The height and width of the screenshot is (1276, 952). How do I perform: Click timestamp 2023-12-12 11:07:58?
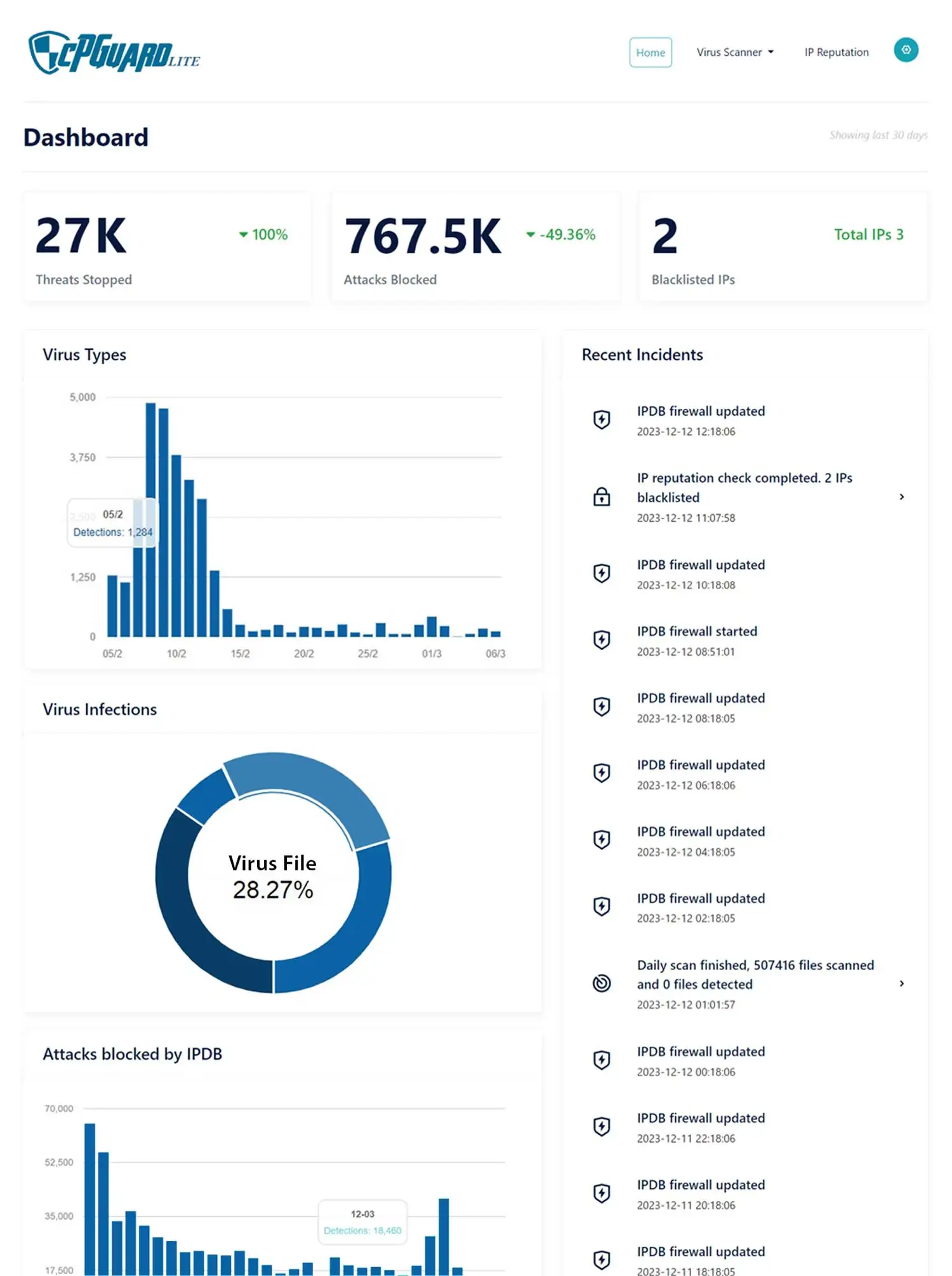pyautogui.click(x=686, y=518)
